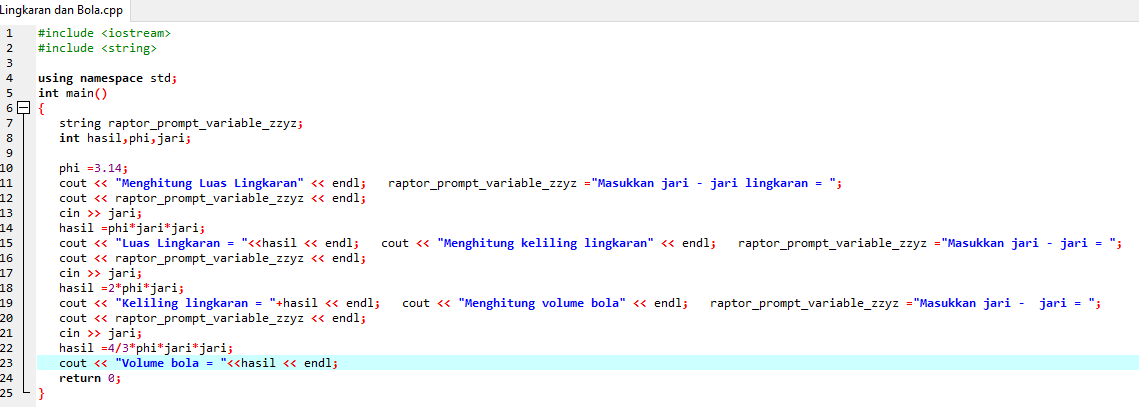Image resolution: width=1139 pixels, height=407 pixels.
Task: Select the Lingkaran dan Bola.cpp tab
Action: tap(62, 10)
